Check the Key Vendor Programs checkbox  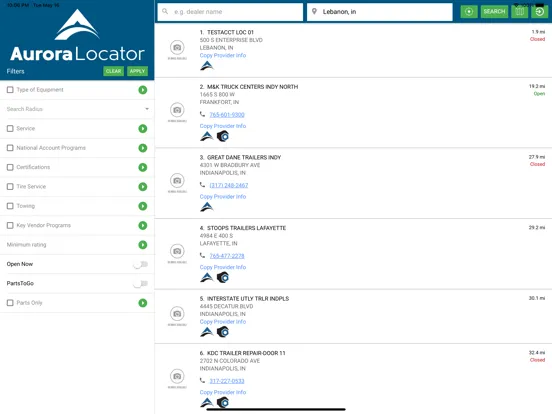point(10,225)
